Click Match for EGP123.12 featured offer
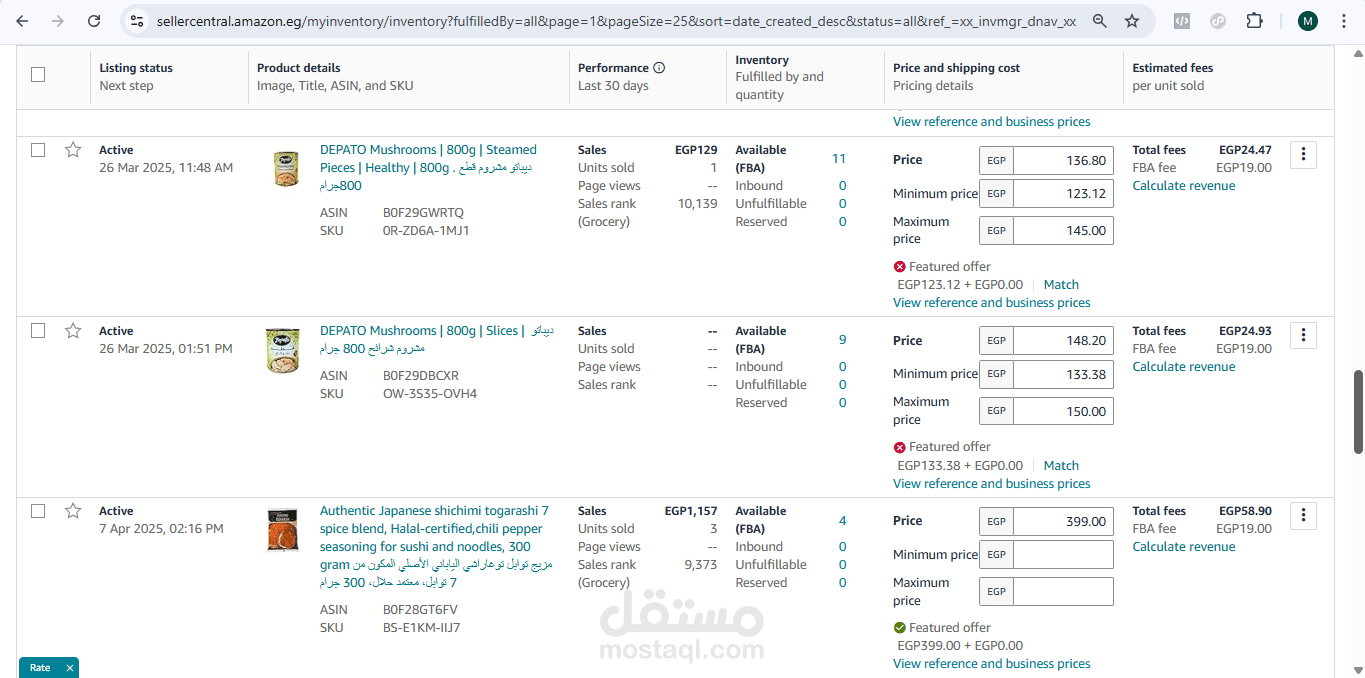The height and width of the screenshot is (678, 1365). click(x=1061, y=285)
